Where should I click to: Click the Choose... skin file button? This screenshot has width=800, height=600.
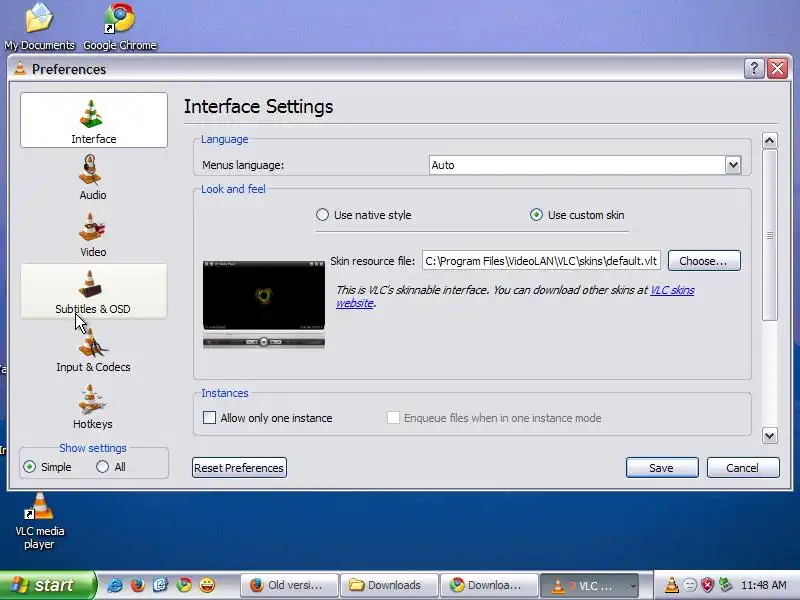(x=704, y=261)
